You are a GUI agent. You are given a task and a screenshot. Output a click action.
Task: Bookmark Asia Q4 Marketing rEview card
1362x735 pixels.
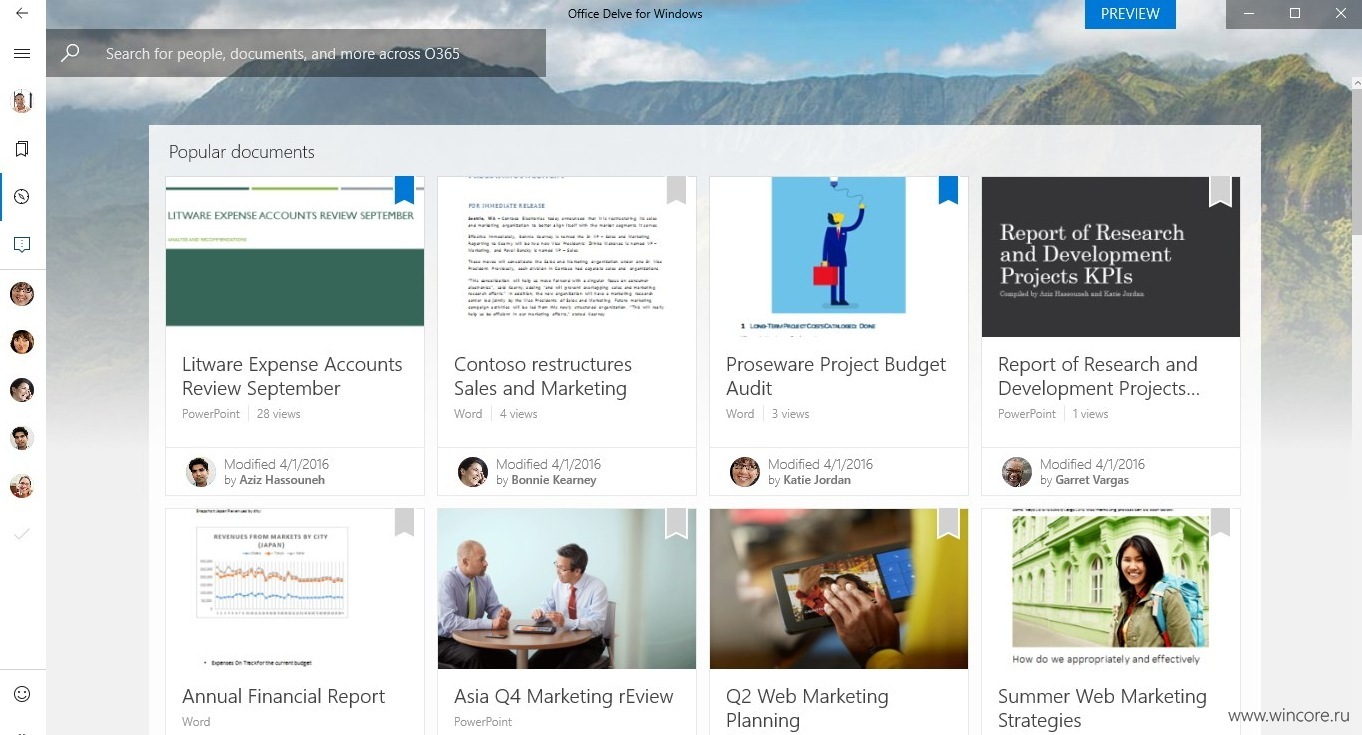[676, 523]
